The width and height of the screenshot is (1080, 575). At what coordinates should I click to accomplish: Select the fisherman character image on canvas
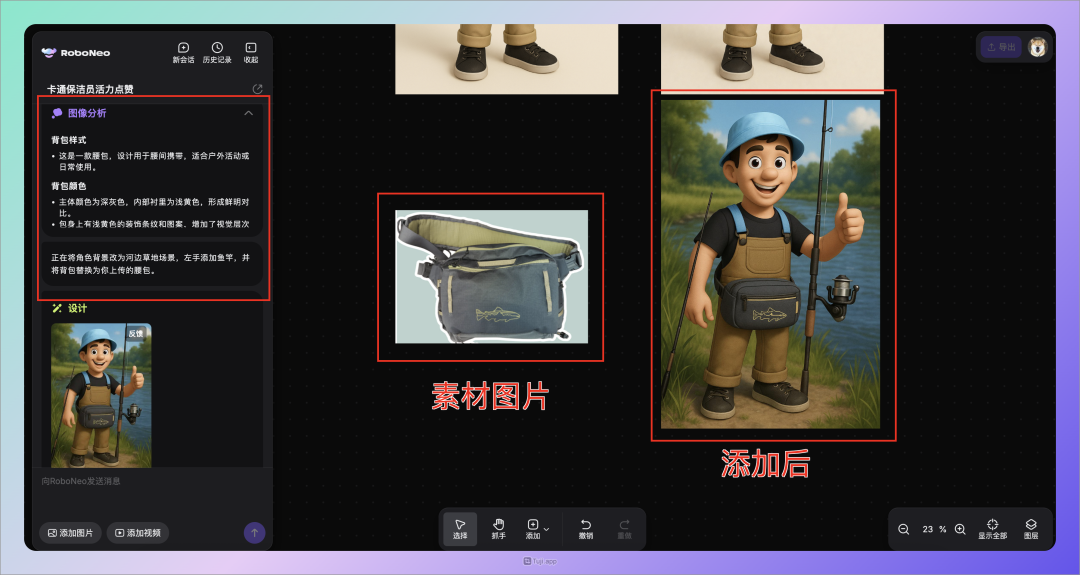[770, 264]
